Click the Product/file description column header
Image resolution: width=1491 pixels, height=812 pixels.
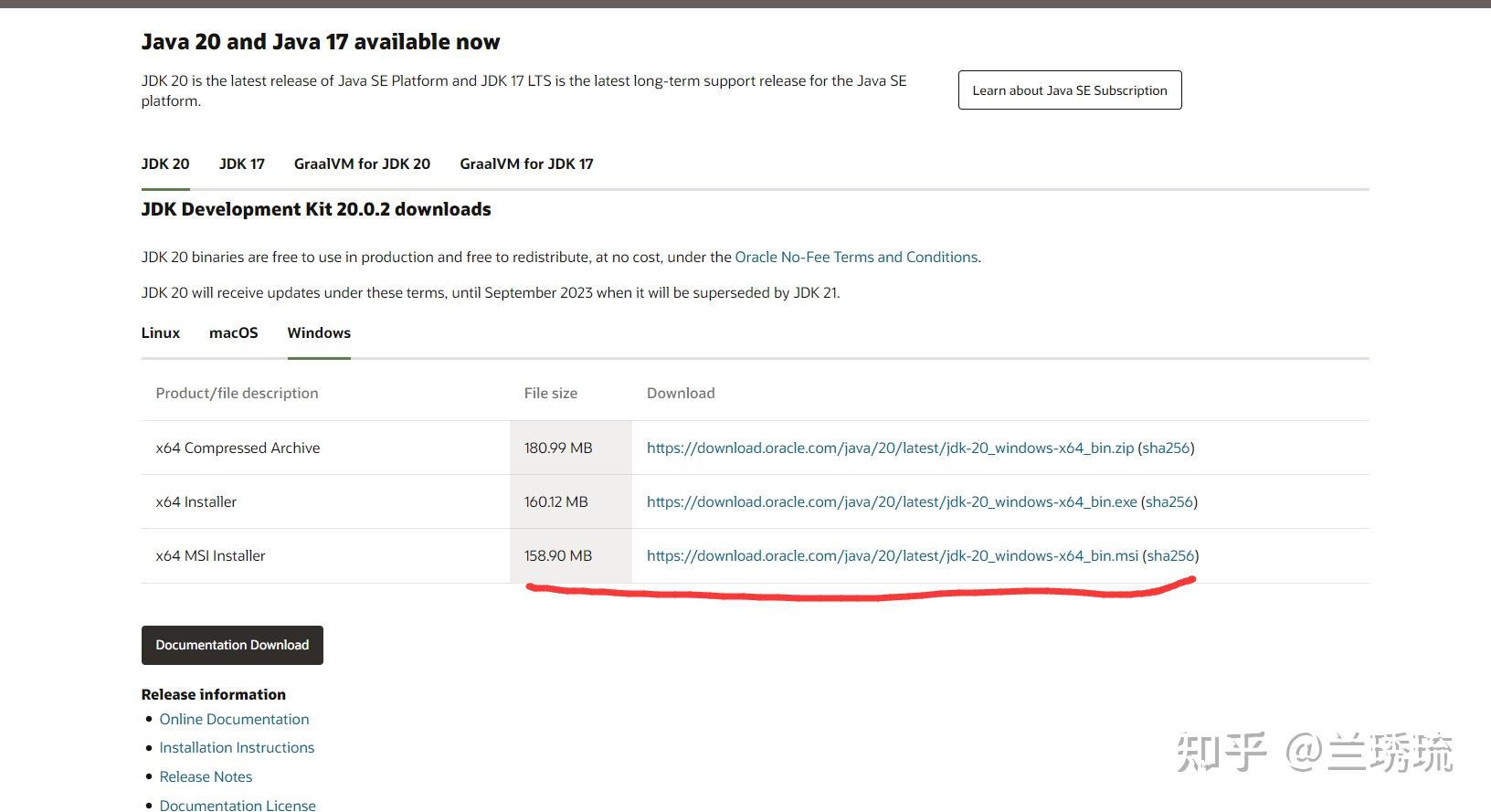click(238, 394)
